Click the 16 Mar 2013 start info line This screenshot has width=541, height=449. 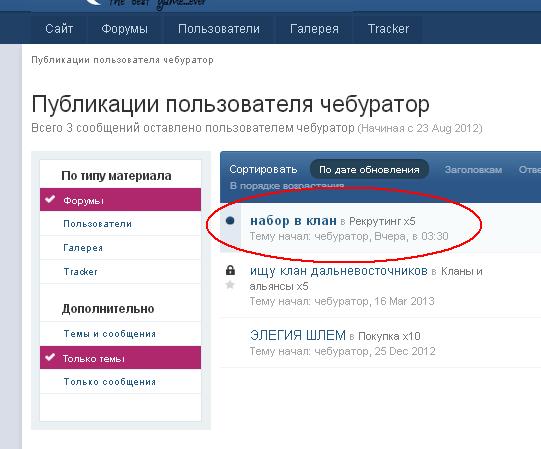(342, 301)
